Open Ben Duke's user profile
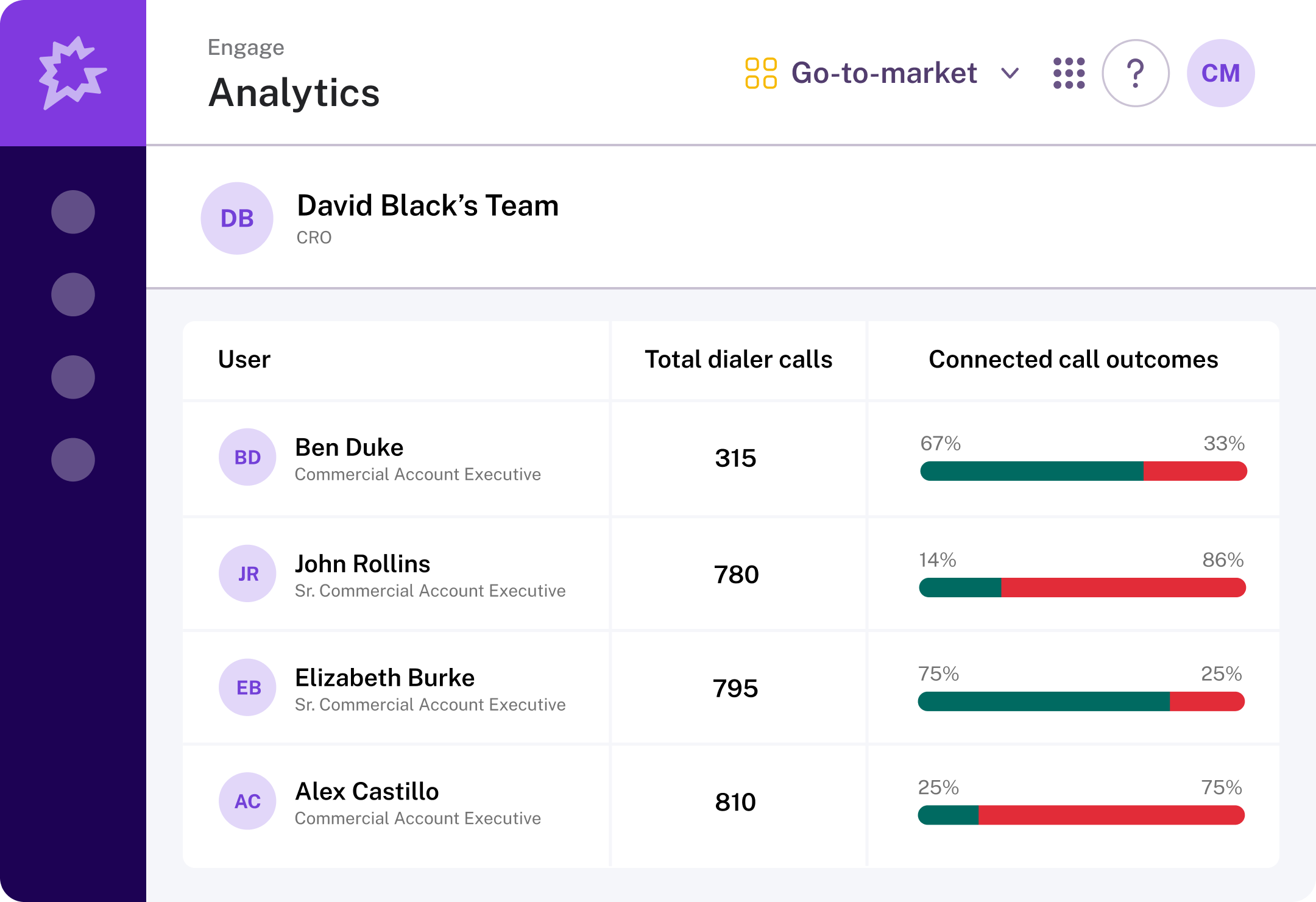 [349, 448]
